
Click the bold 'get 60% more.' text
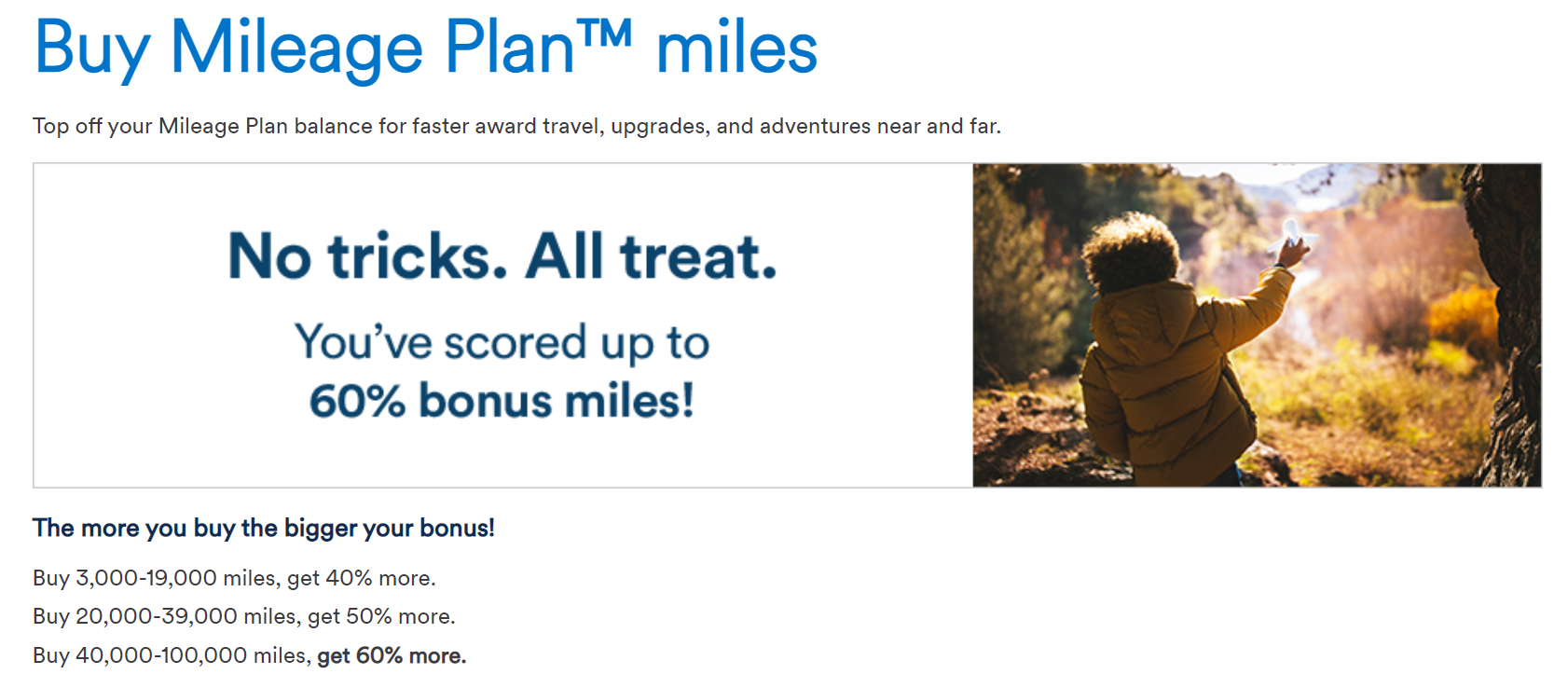tap(392, 655)
